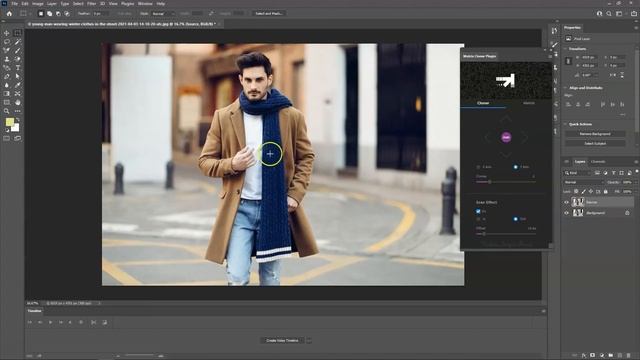Viewport: 640px width, 360px height.
Task: Hide the Background layer eye icon
Action: tap(567, 213)
